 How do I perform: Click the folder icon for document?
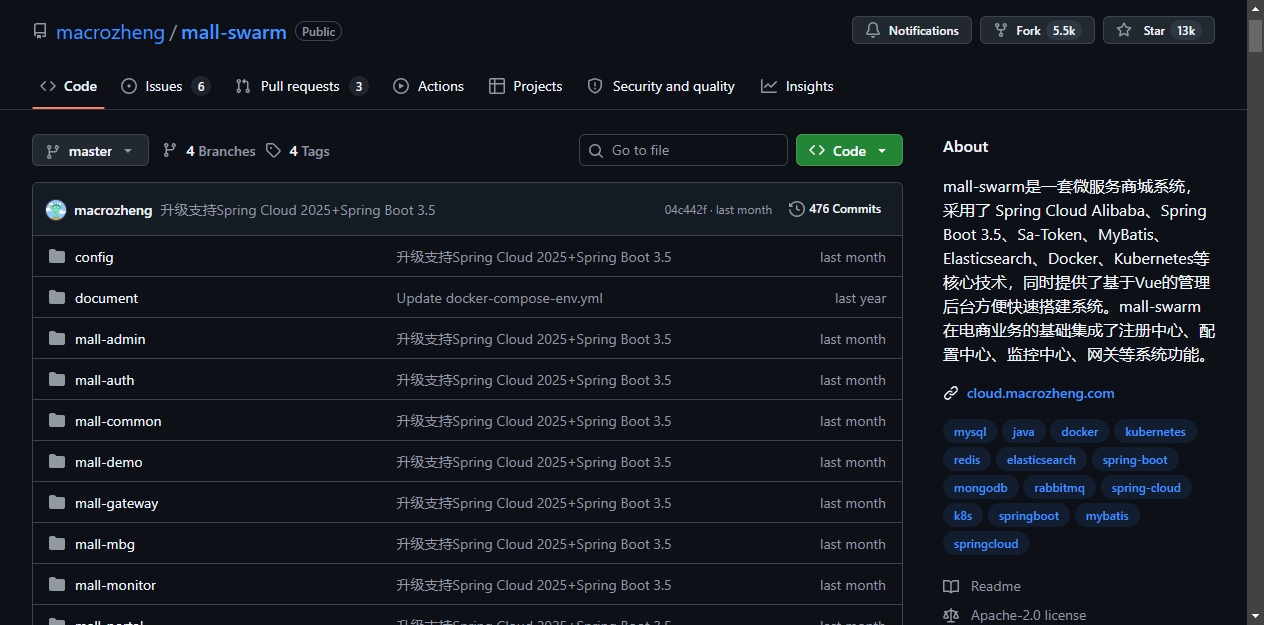pyautogui.click(x=57, y=298)
